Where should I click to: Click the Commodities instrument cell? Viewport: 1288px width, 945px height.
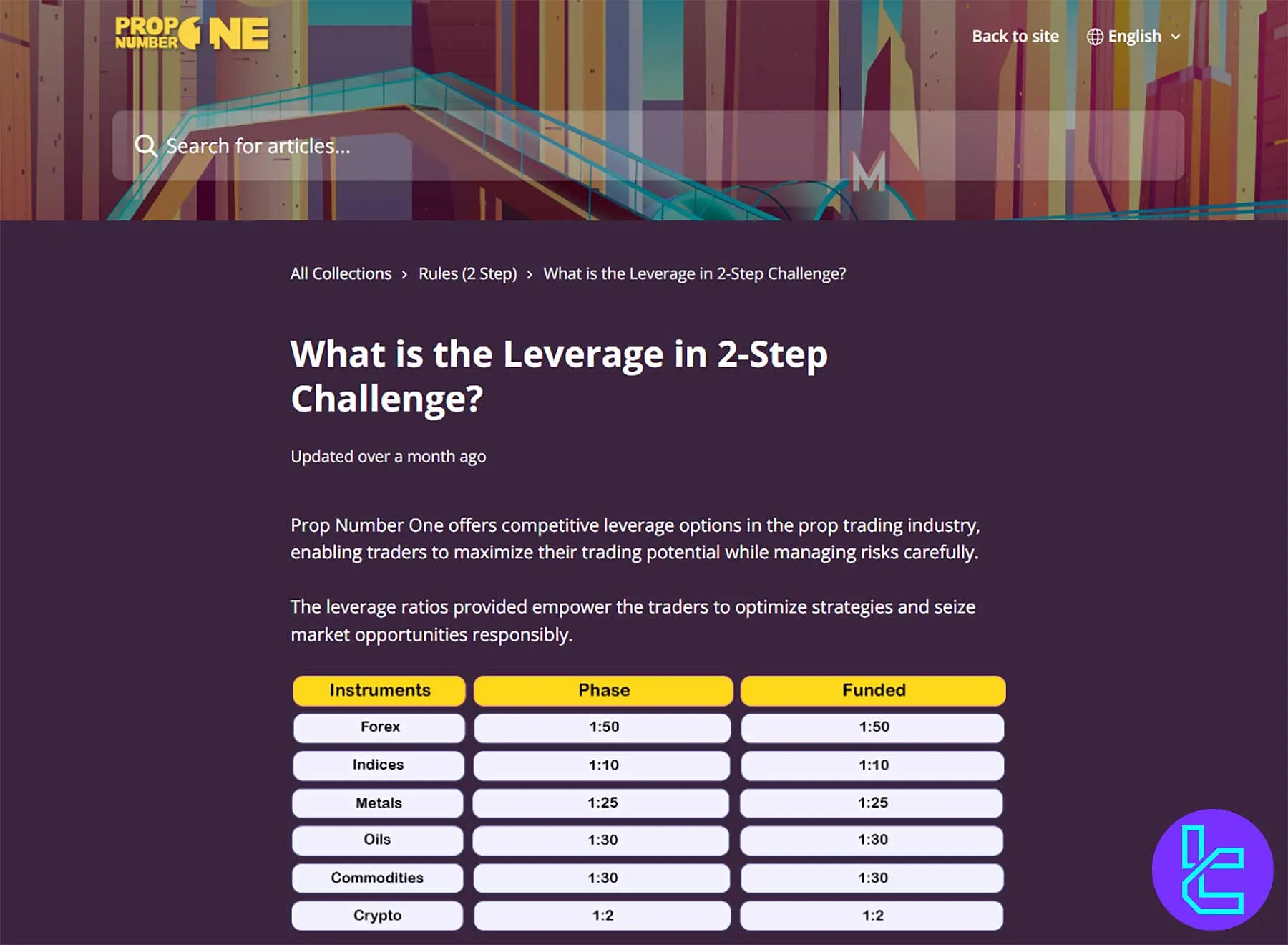point(377,878)
